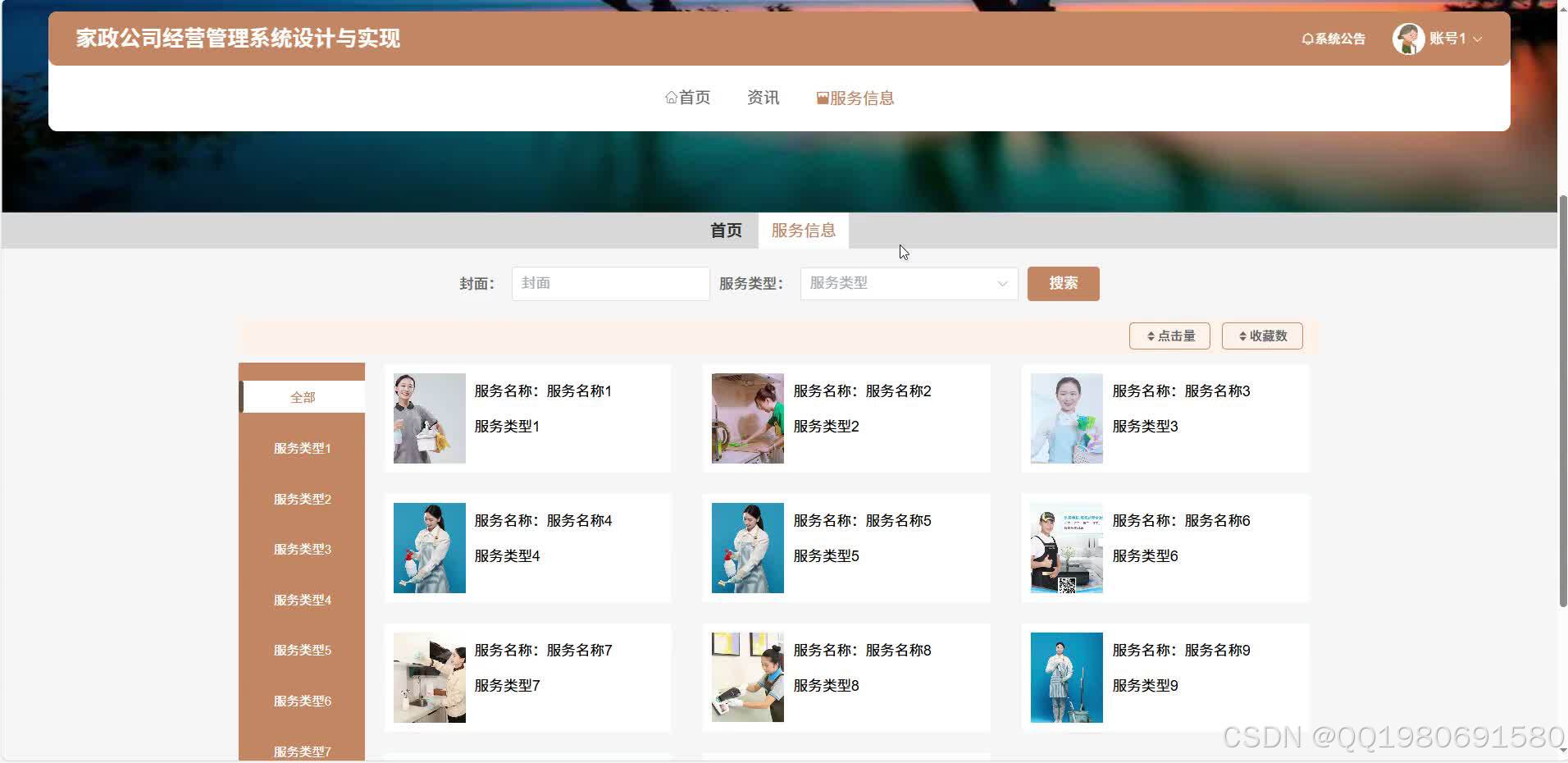Click the home icon beside 首页 nav link
This screenshot has height=763, width=1568.
[x=671, y=97]
